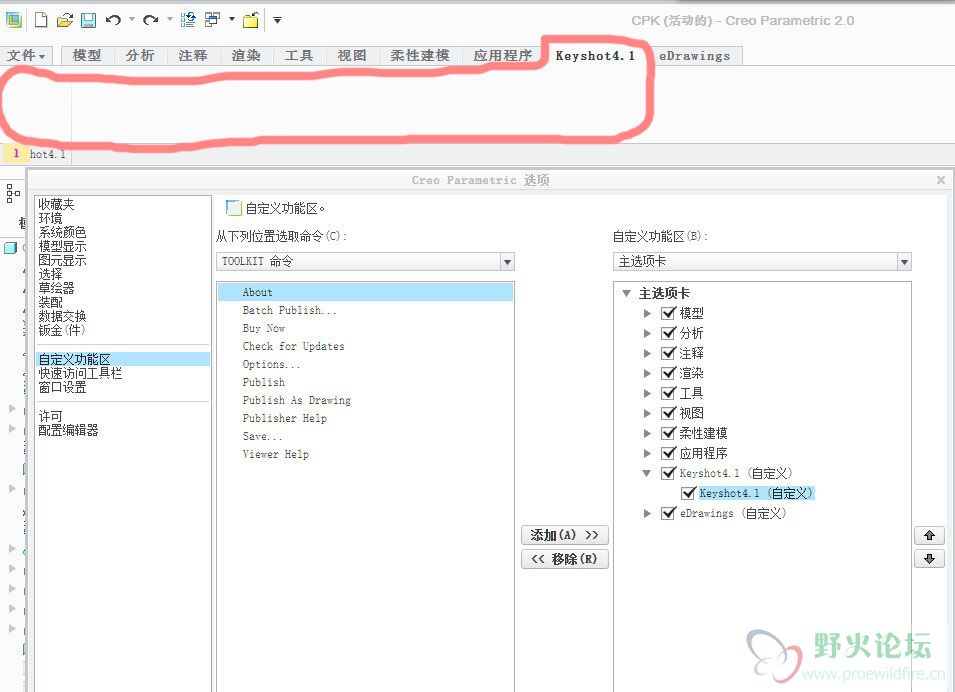Image resolution: width=955 pixels, height=692 pixels.
Task: Close the Creo Parametric 选项 dialog
Action: (x=940, y=180)
